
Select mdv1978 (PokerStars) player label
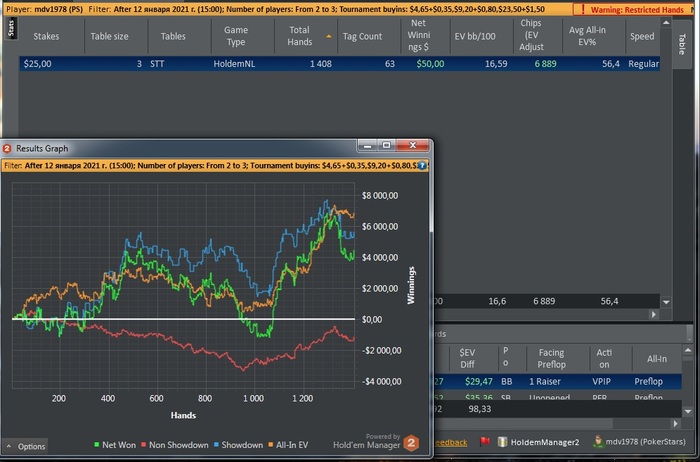645,442
